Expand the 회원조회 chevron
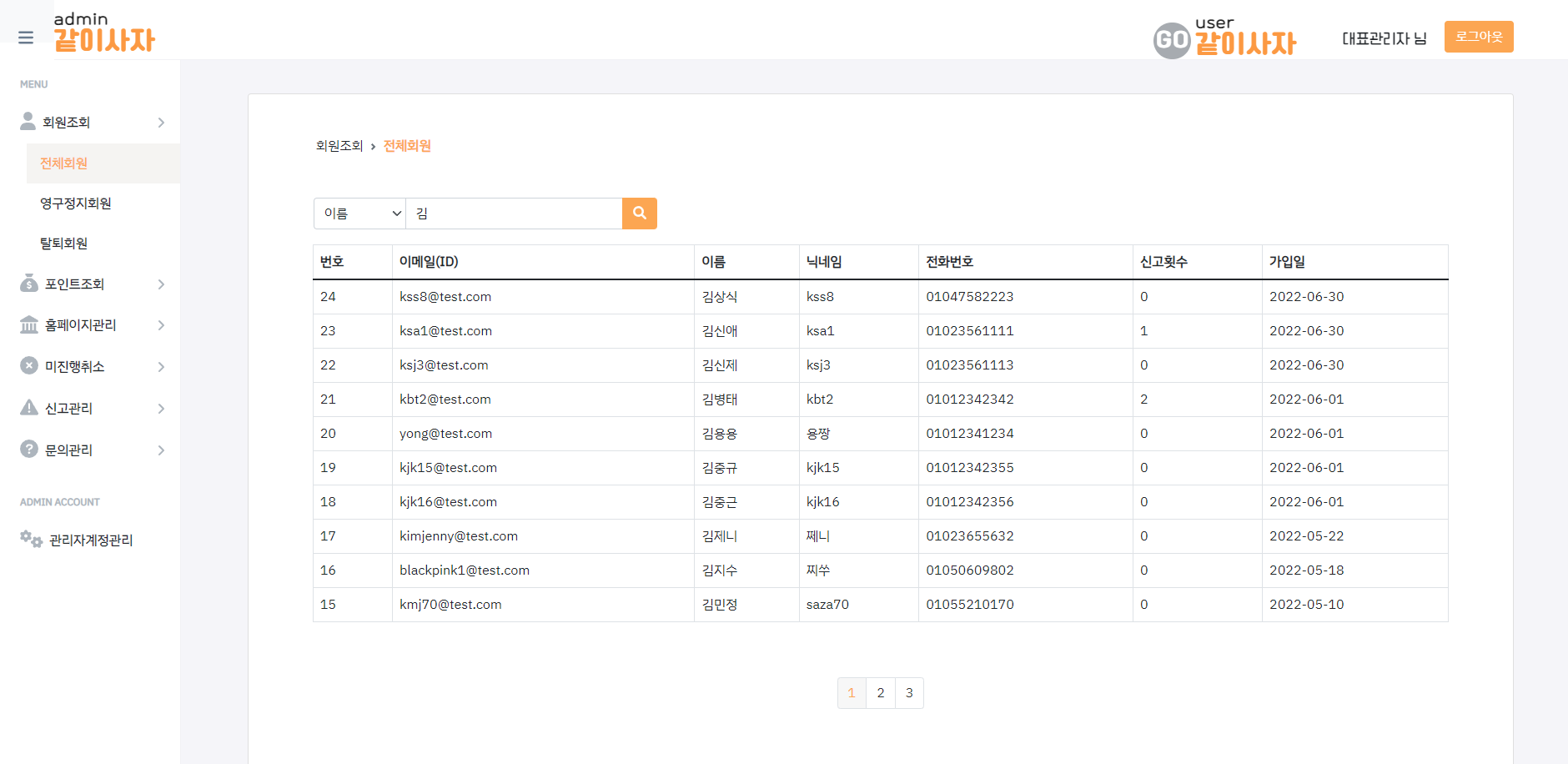The width and height of the screenshot is (1568, 764). coord(161,123)
